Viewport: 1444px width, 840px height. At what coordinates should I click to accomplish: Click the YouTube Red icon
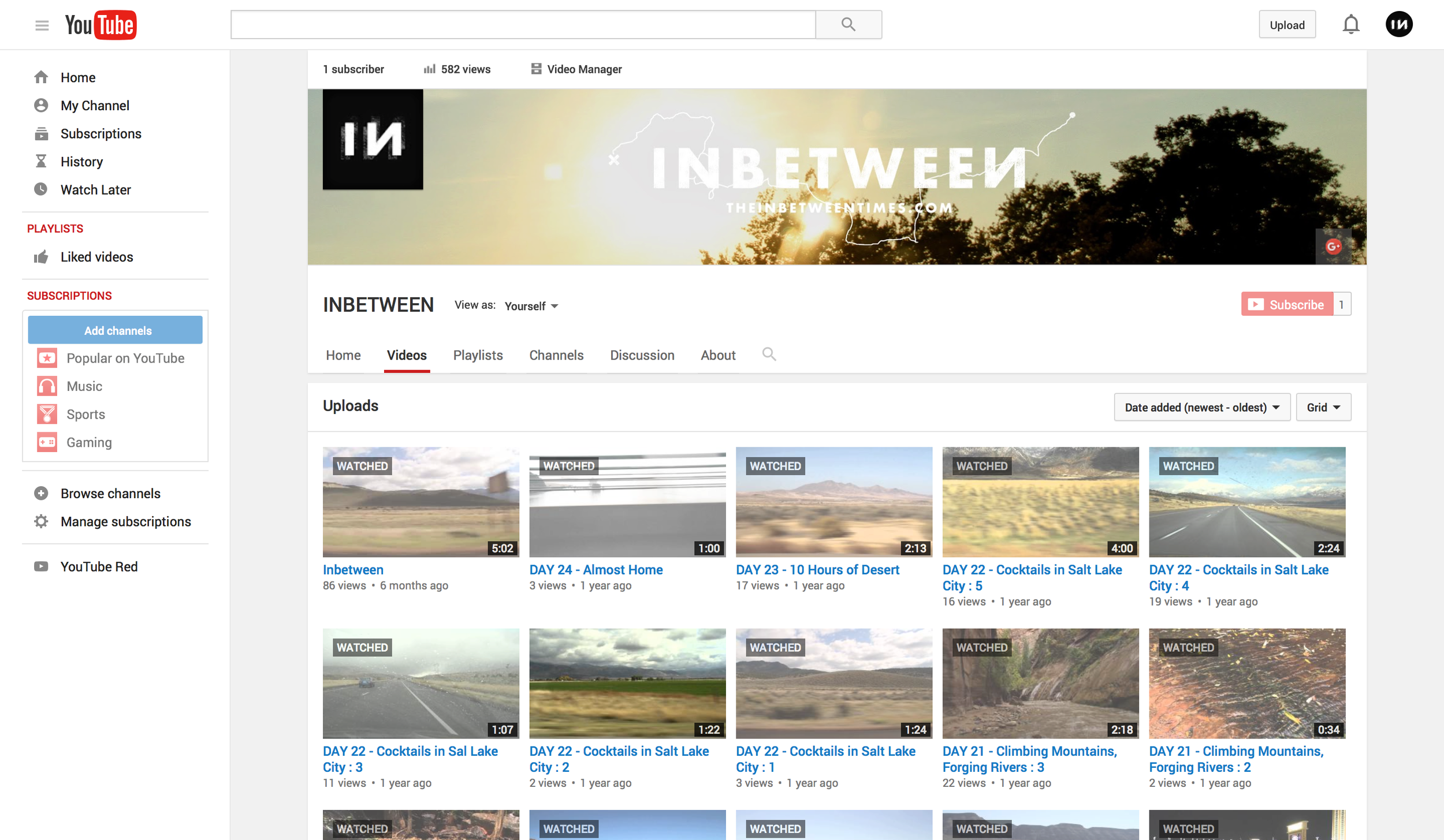coord(41,566)
